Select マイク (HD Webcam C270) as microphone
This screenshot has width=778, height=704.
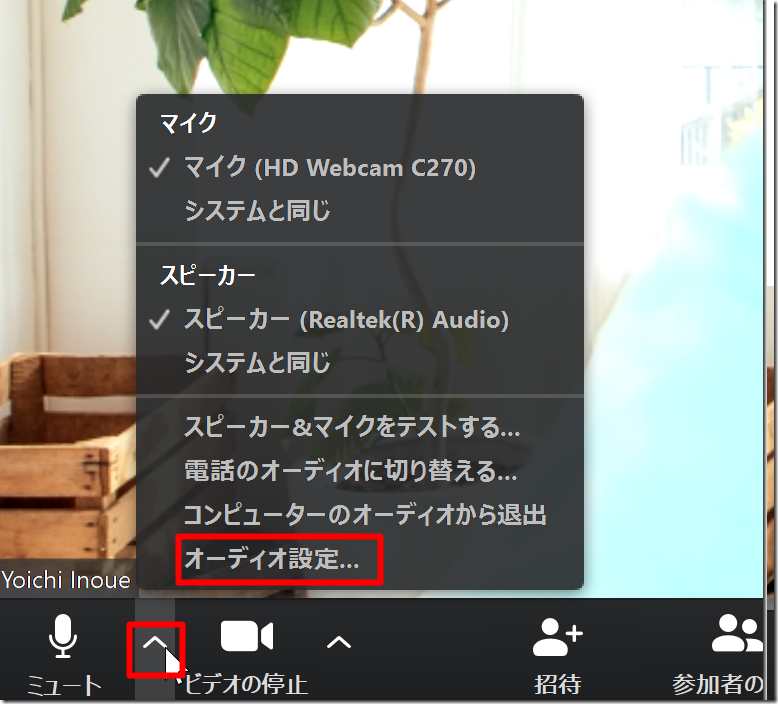click(330, 168)
